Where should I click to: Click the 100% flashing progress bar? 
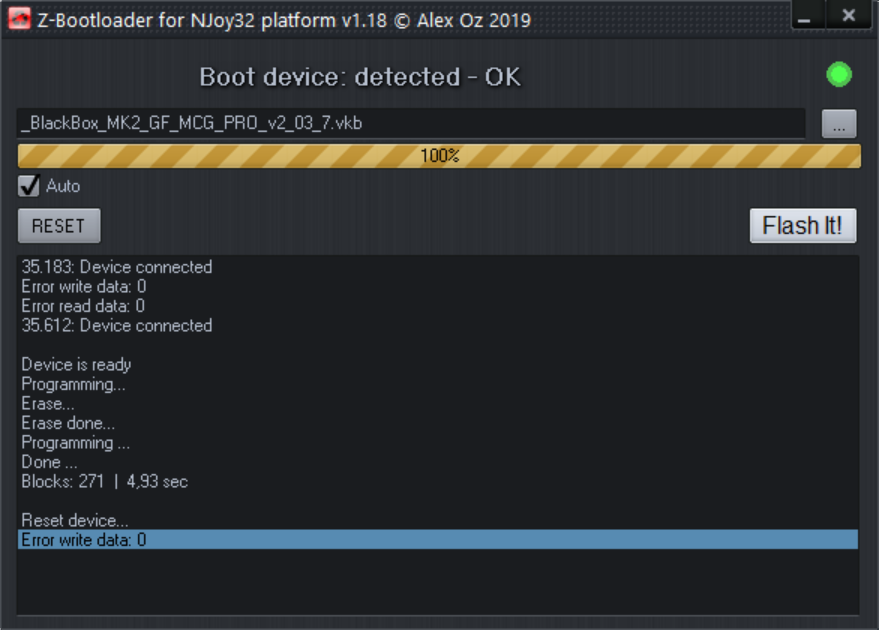click(439, 156)
